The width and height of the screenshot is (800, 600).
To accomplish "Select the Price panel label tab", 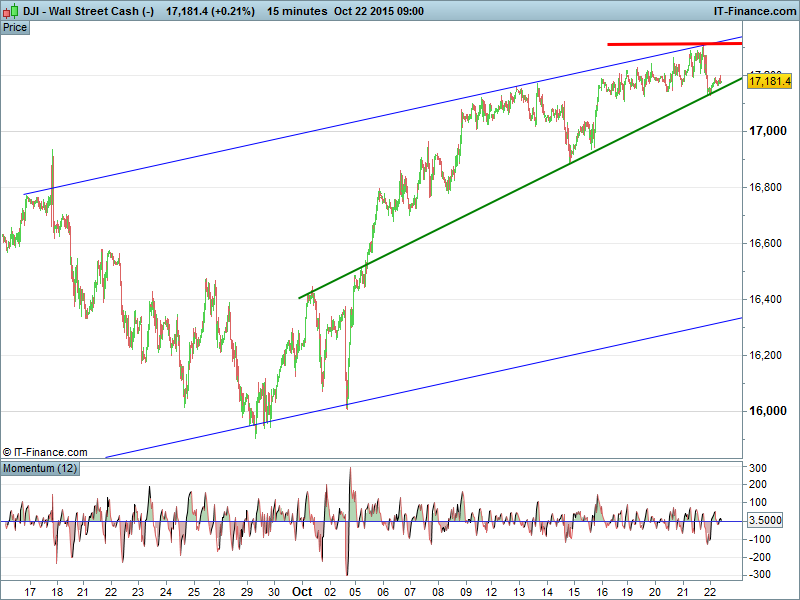I will coord(16,27).
